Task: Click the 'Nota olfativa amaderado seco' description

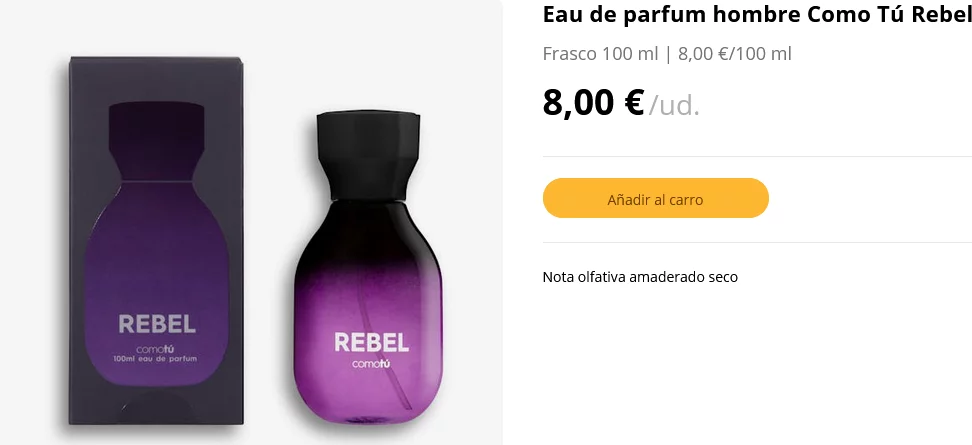Action: [x=640, y=277]
